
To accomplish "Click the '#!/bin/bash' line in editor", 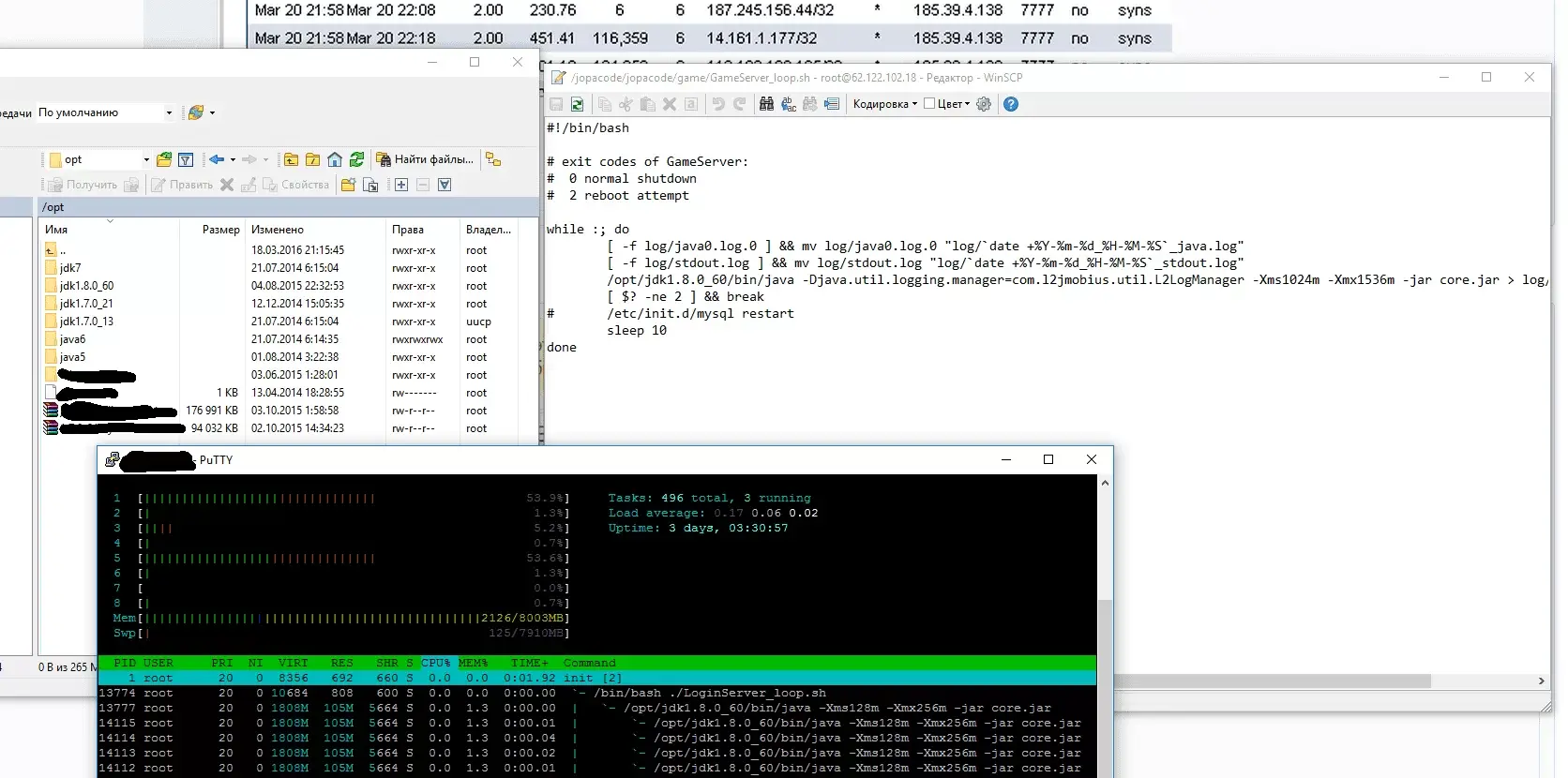I will coord(588,127).
